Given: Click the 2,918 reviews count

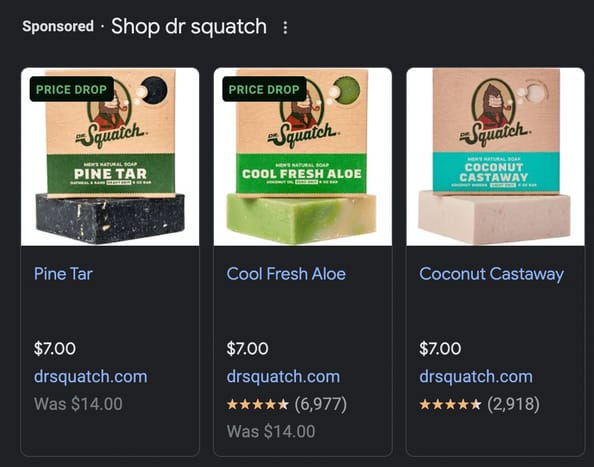Looking at the screenshot, I should (513, 404).
